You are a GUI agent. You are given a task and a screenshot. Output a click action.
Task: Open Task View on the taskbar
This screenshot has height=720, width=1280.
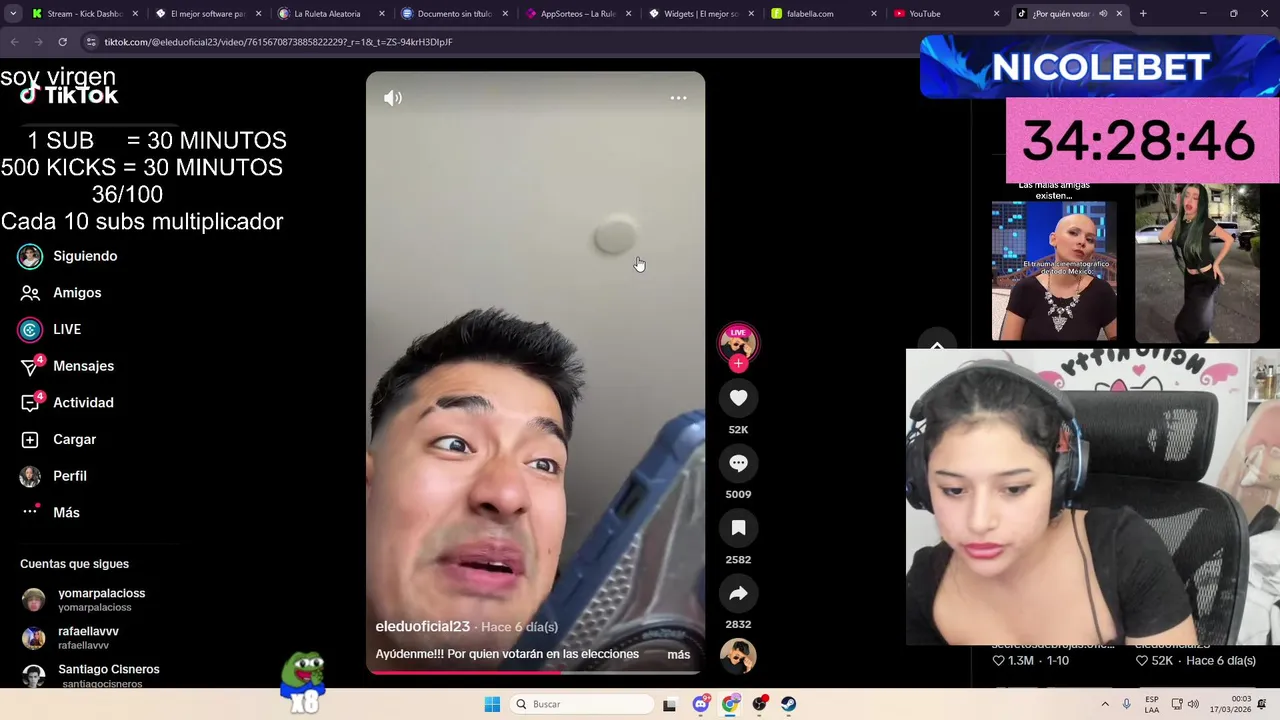(669, 704)
